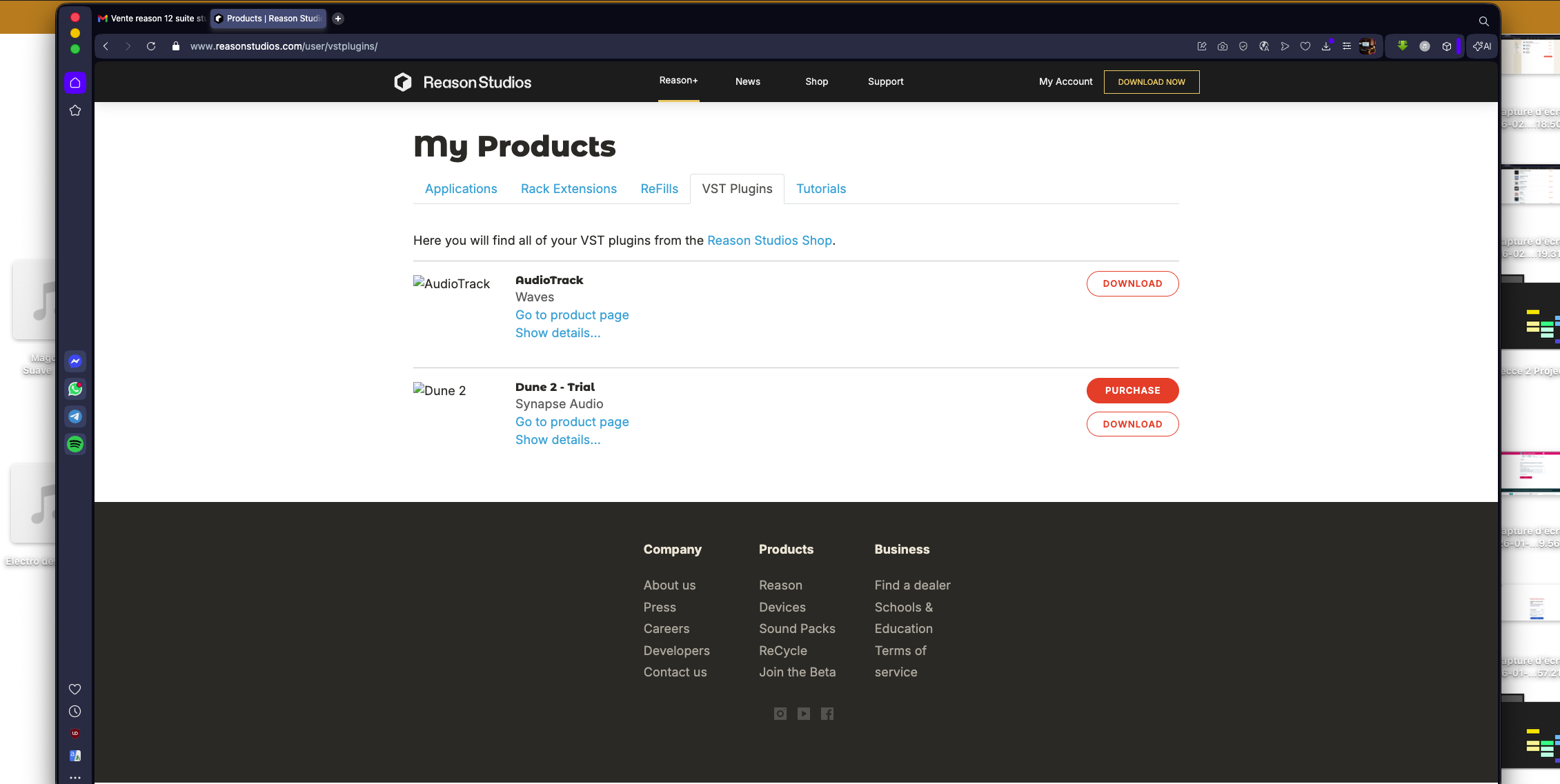Open the AI assistant button
The height and width of the screenshot is (784, 1560).
tap(1482, 46)
